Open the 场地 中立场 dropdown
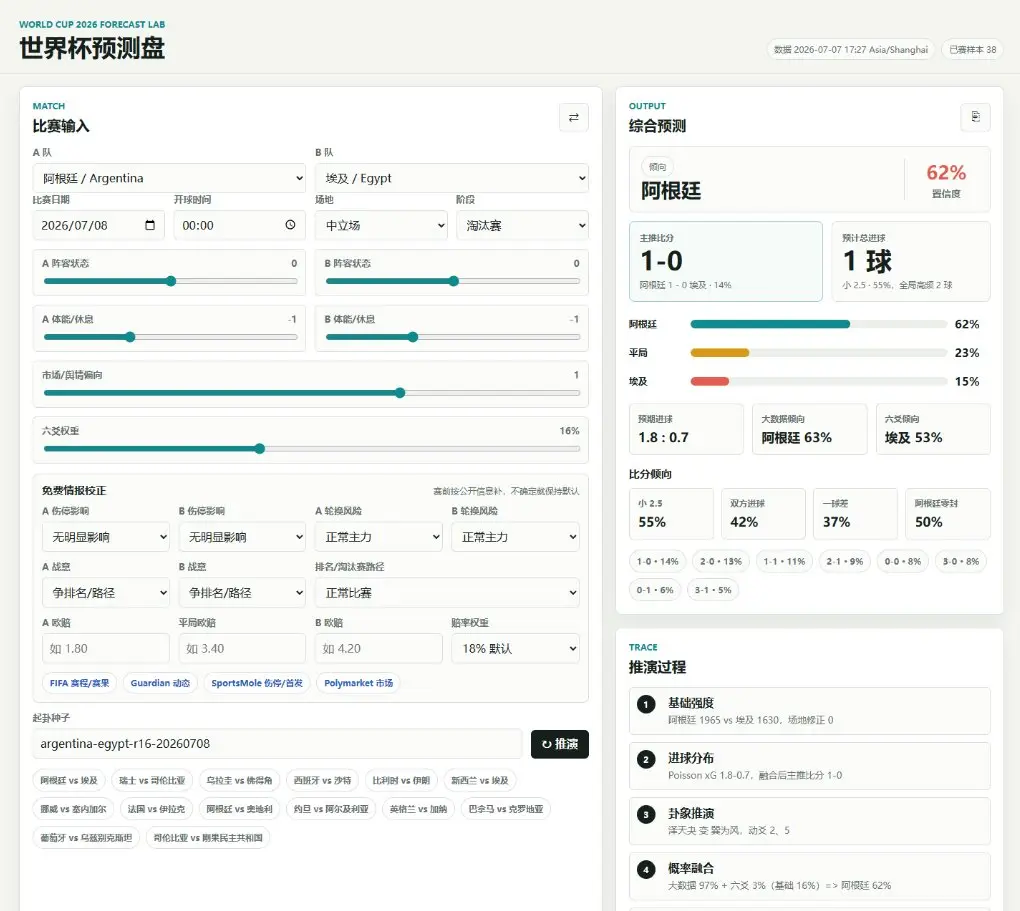Image resolution: width=1020 pixels, height=911 pixels. coord(381,225)
